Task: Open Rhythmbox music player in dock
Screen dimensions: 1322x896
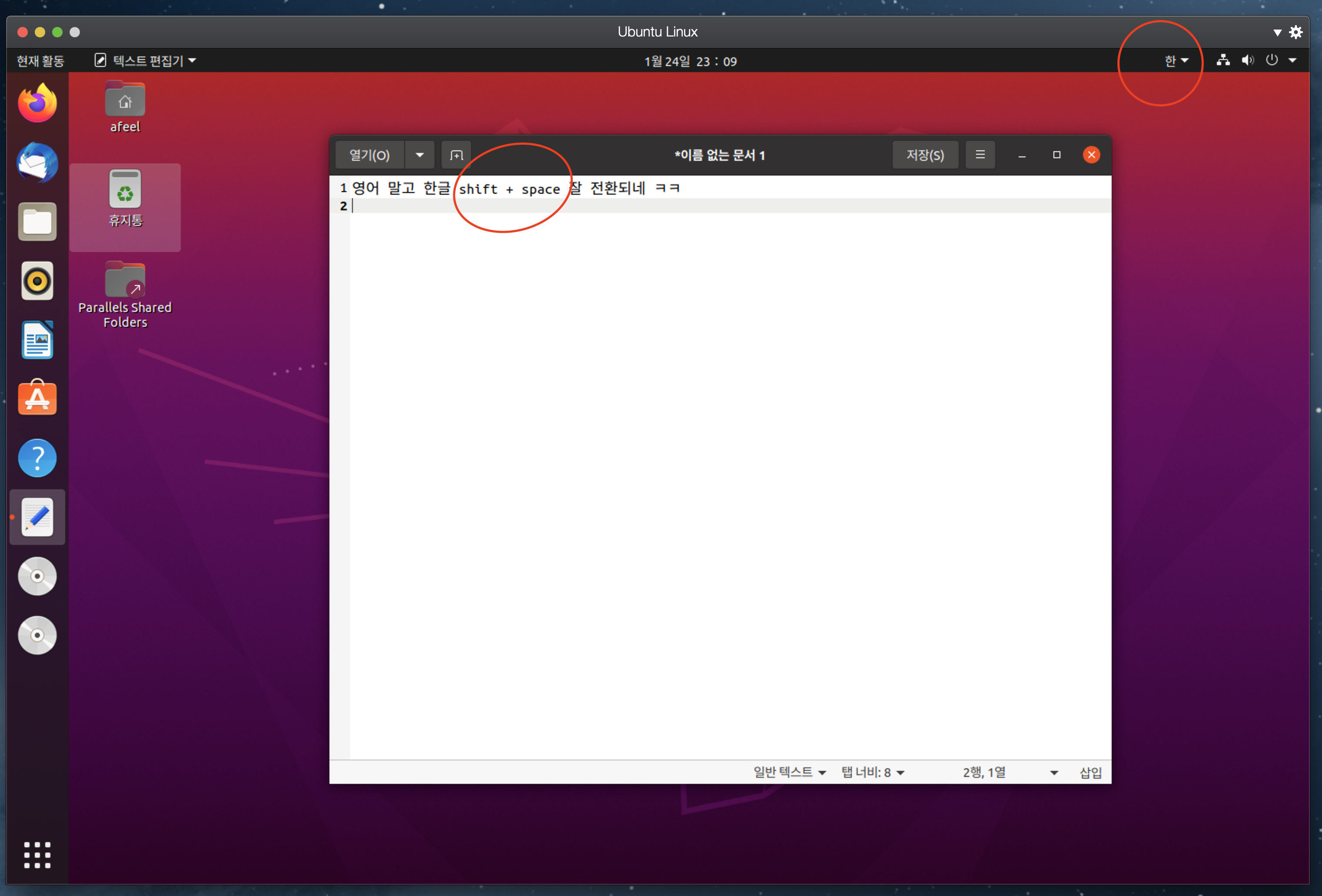Action: click(37, 281)
